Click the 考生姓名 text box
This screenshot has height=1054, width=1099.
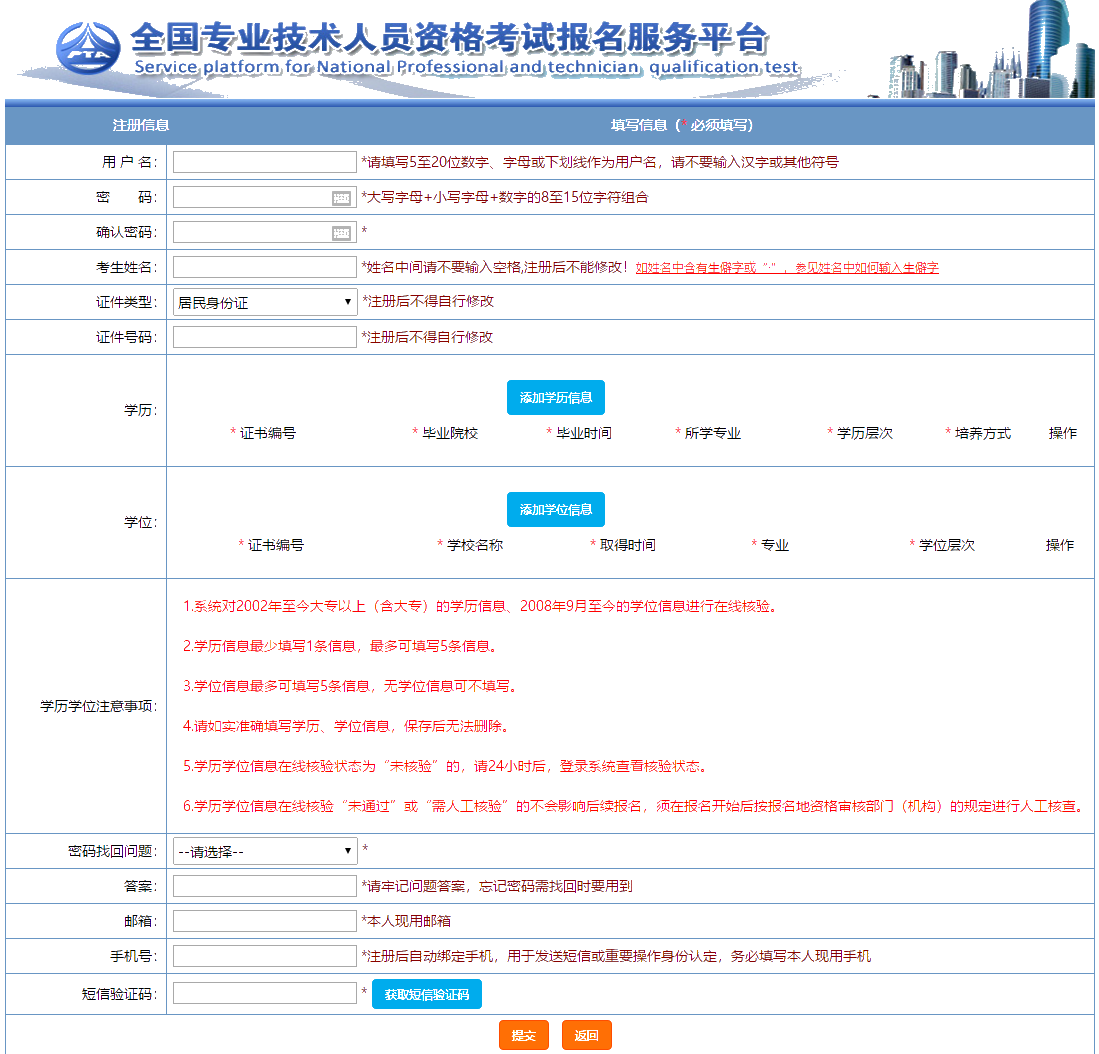[264, 267]
